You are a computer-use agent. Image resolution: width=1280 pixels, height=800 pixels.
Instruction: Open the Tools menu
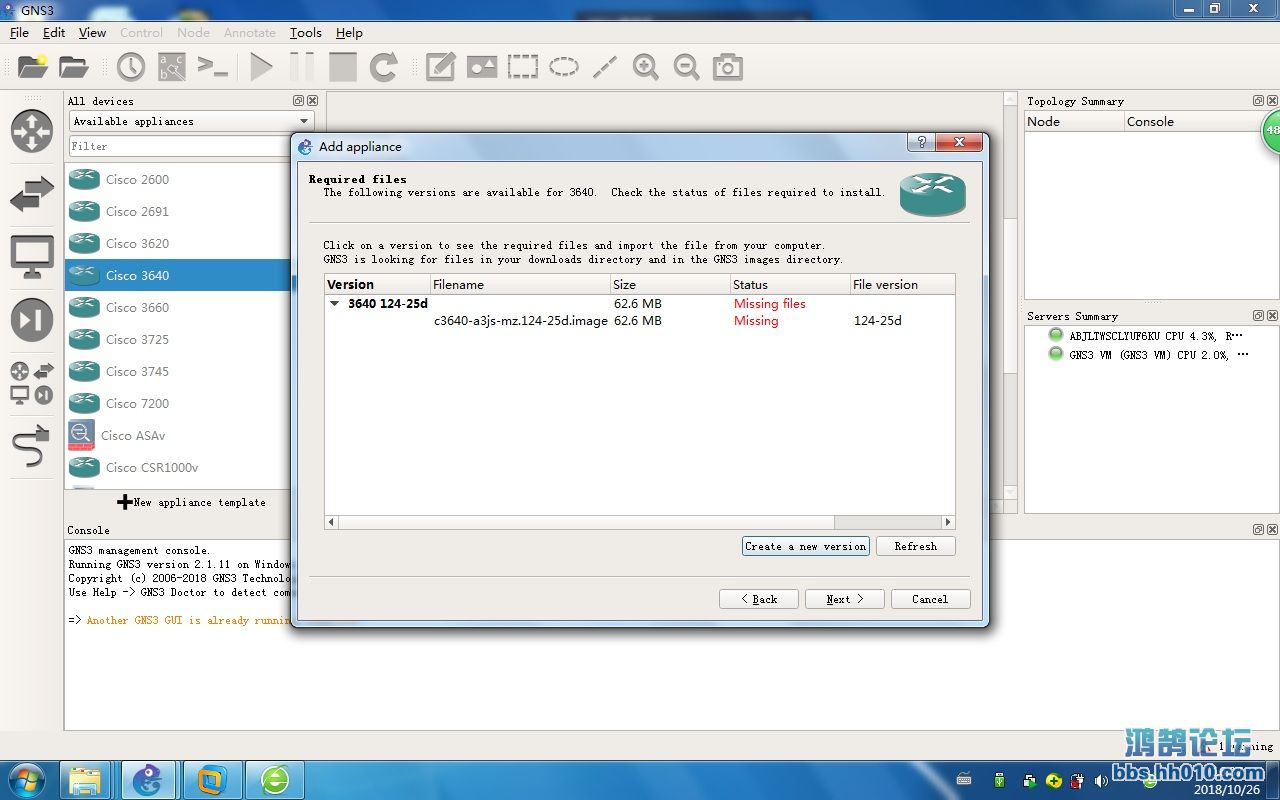[306, 33]
